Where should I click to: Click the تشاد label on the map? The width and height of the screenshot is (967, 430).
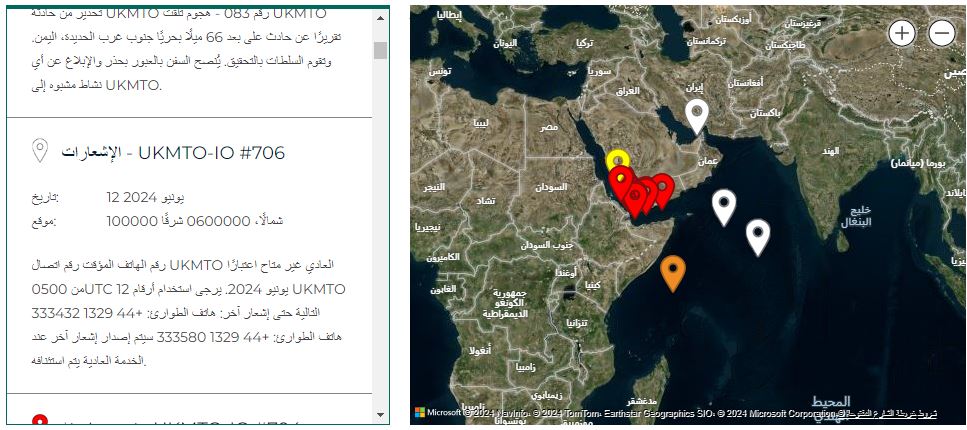click(x=485, y=201)
